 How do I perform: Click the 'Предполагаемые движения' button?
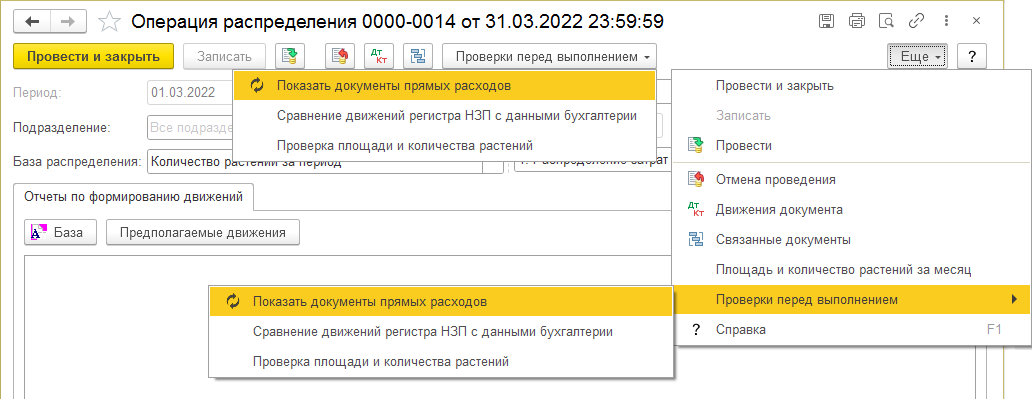(x=202, y=233)
